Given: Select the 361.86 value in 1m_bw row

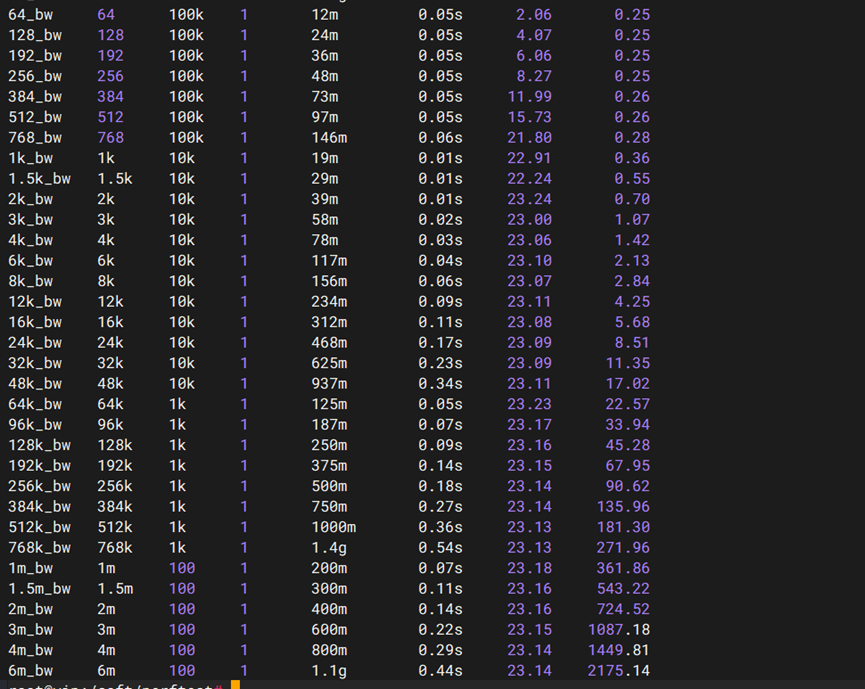Looking at the screenshot, I should [622, 568].
